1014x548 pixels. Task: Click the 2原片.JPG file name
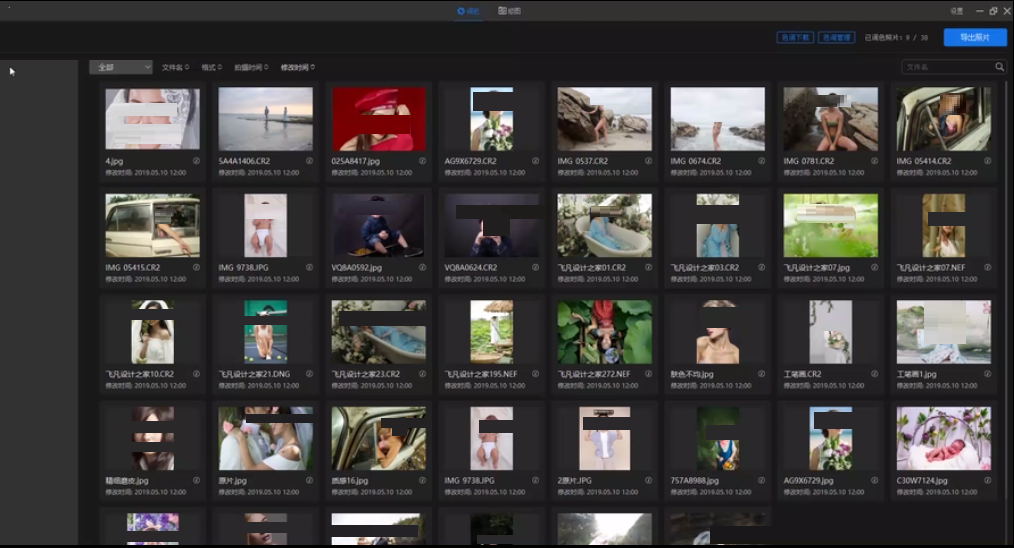coord(574,481)
